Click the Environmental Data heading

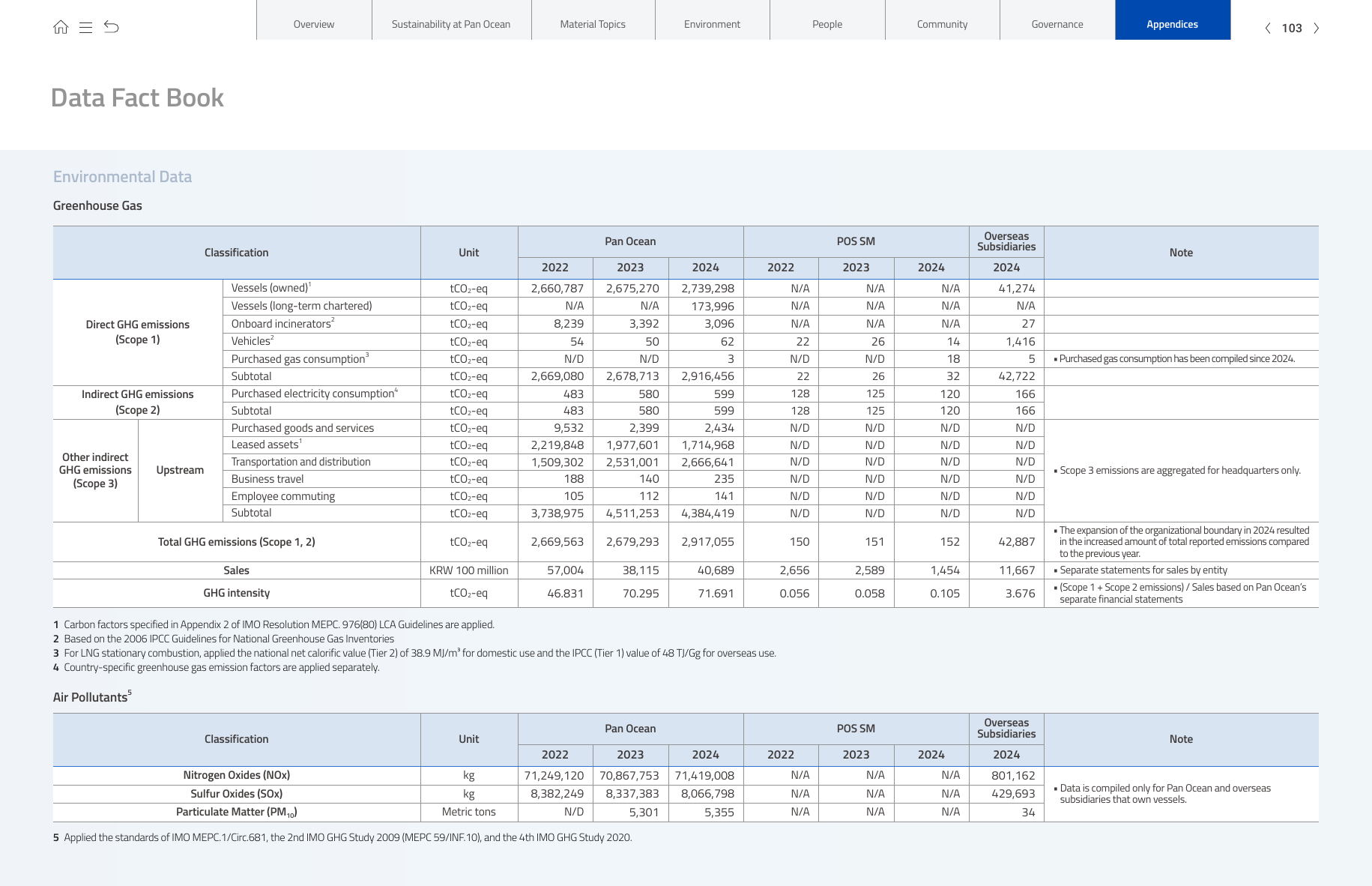tap(122, 177)
